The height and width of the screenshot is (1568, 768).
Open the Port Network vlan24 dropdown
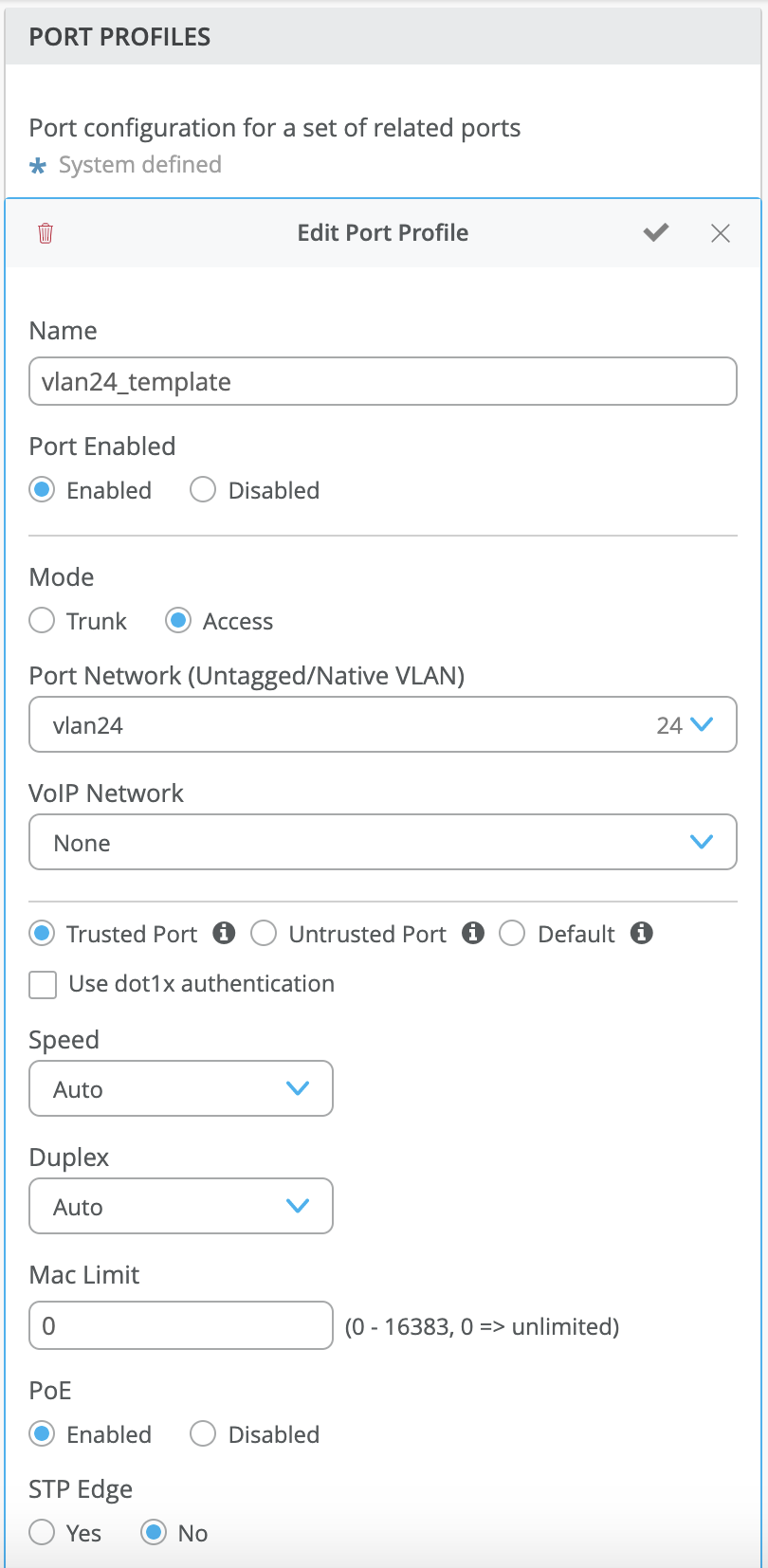point(383,725)
